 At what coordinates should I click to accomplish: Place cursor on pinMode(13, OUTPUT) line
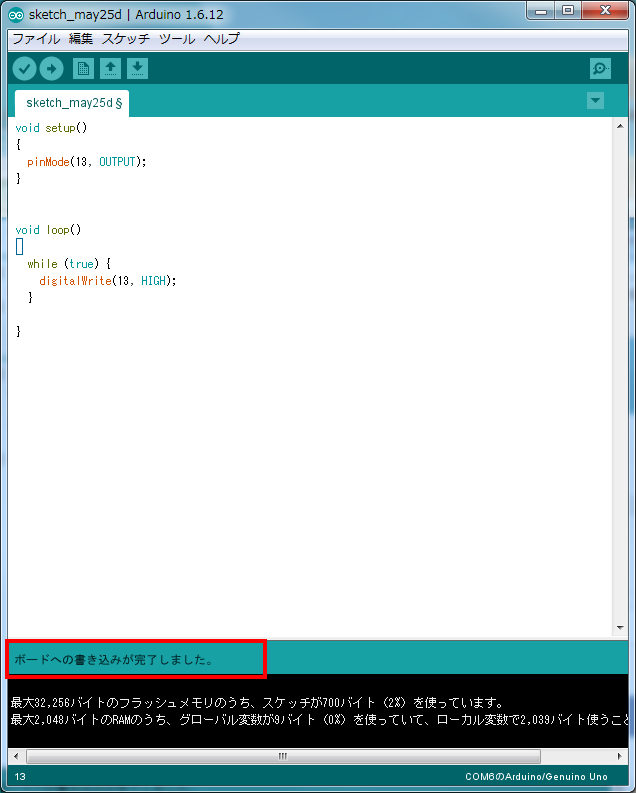(87, 162)
